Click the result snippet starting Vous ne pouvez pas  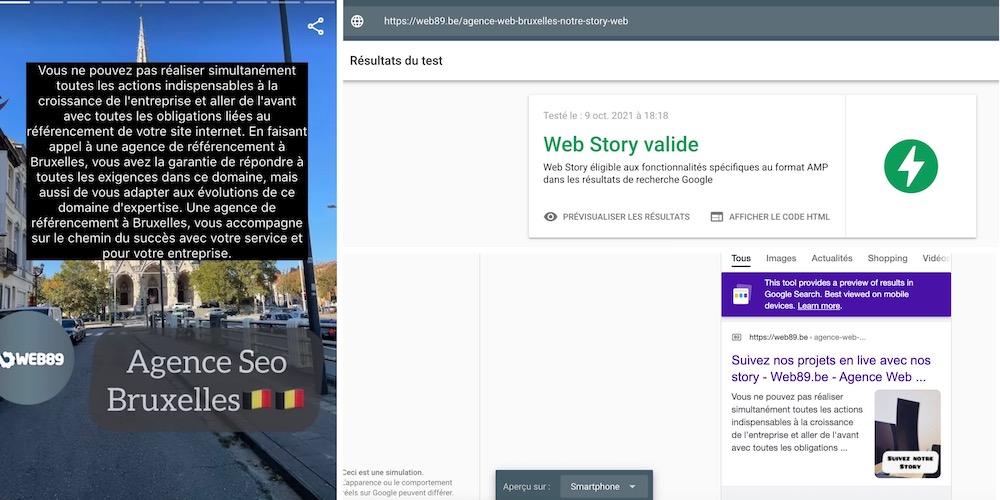pos(797,422)
